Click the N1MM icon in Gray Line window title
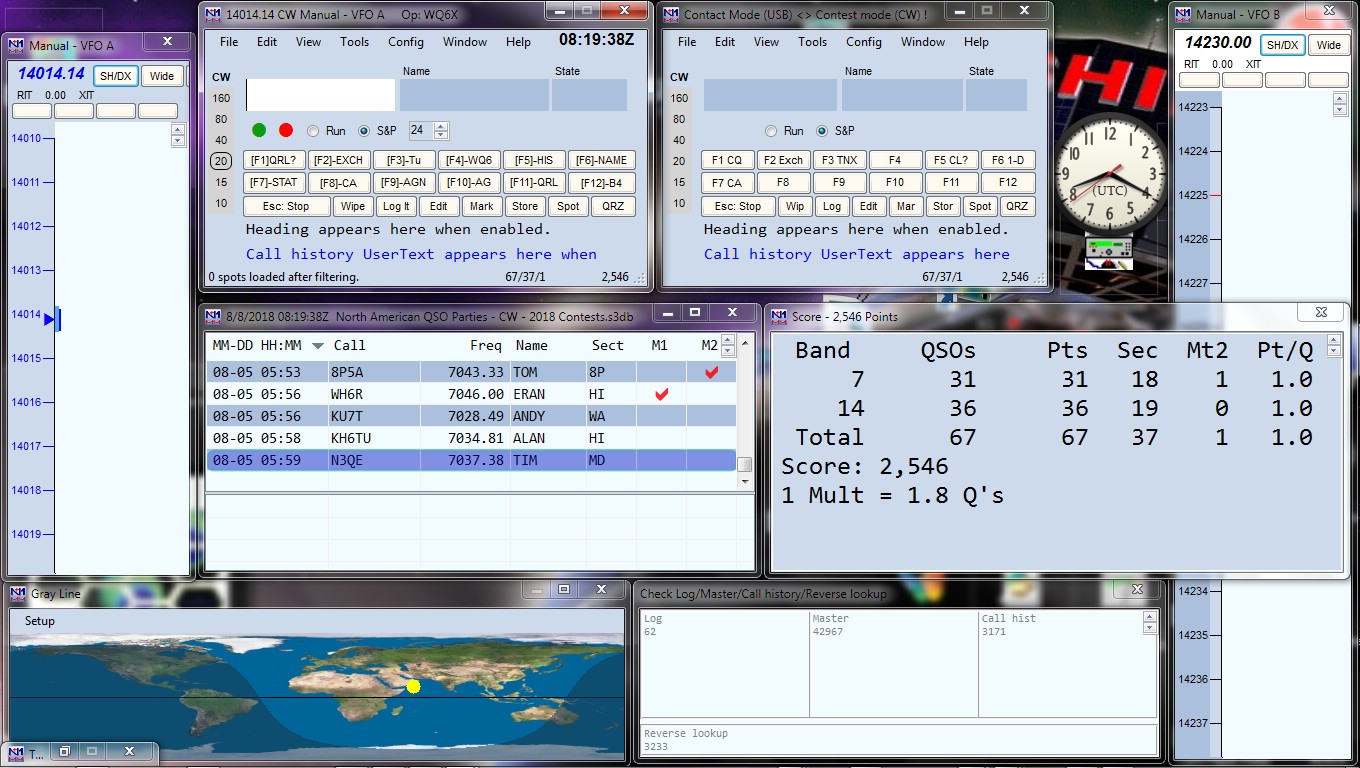 pyautogui.click(x=17, y=593)
